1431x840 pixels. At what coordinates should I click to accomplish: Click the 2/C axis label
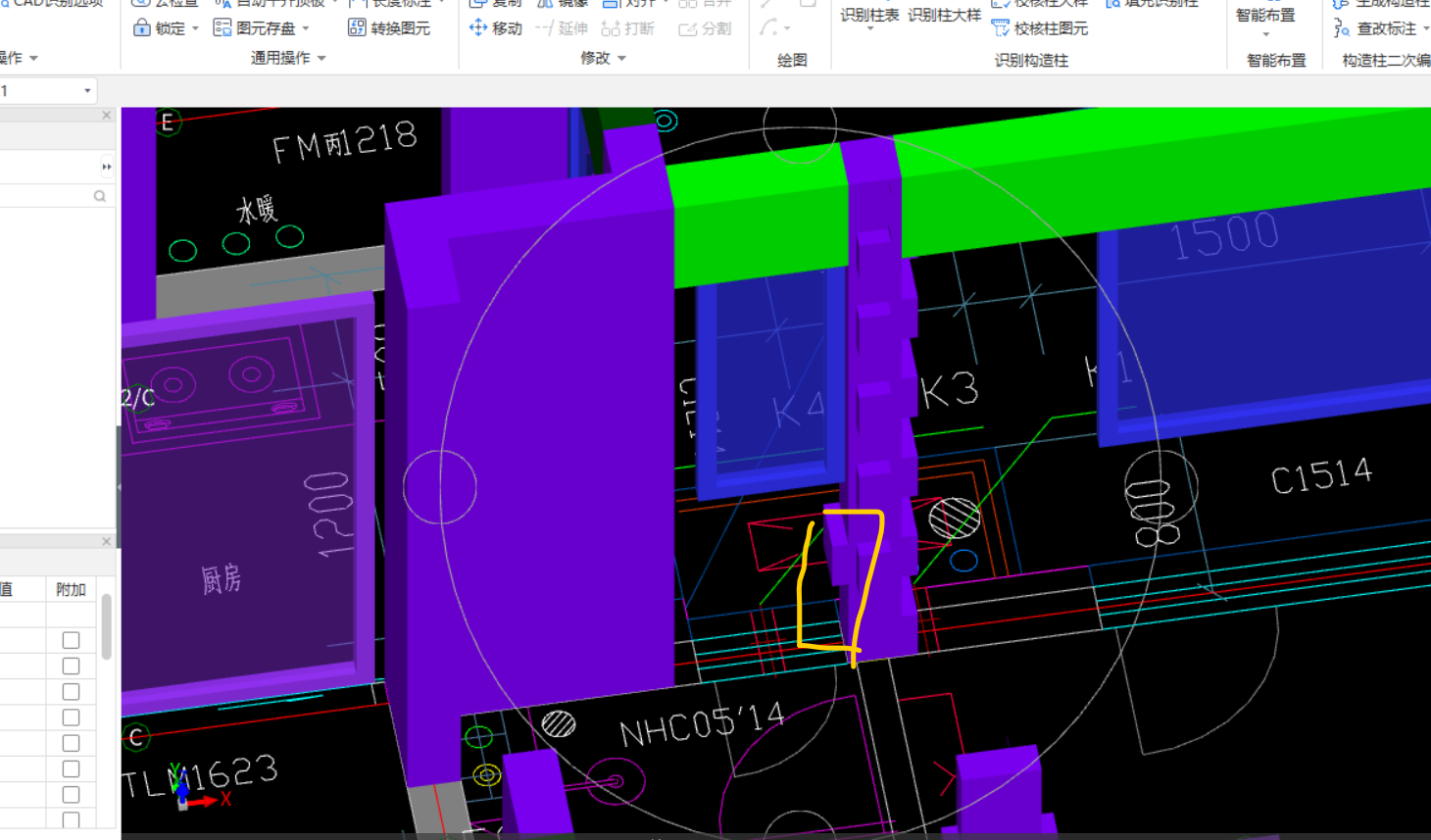pos(138,397)
